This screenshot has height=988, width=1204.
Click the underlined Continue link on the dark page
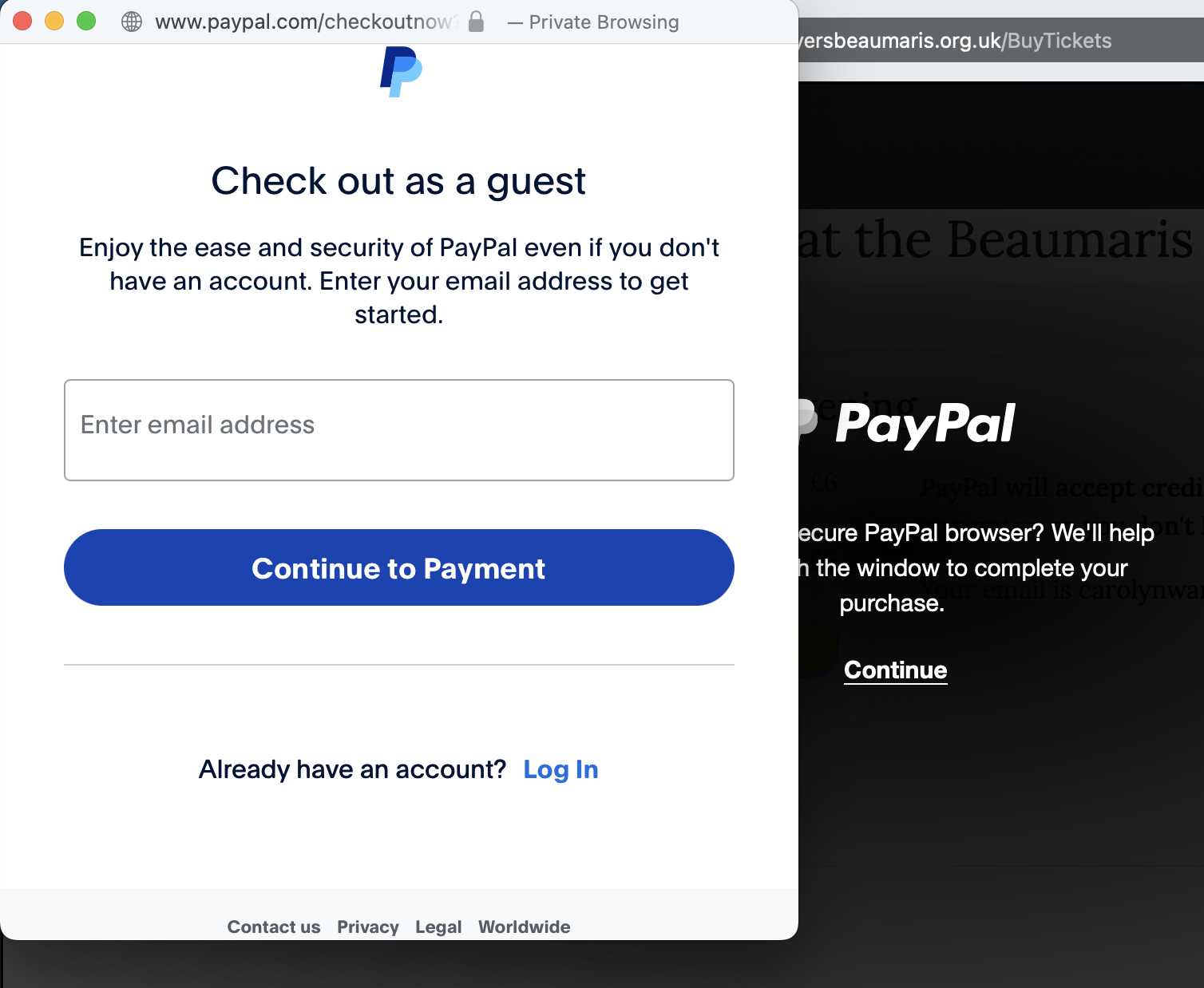tap(895, 670)
